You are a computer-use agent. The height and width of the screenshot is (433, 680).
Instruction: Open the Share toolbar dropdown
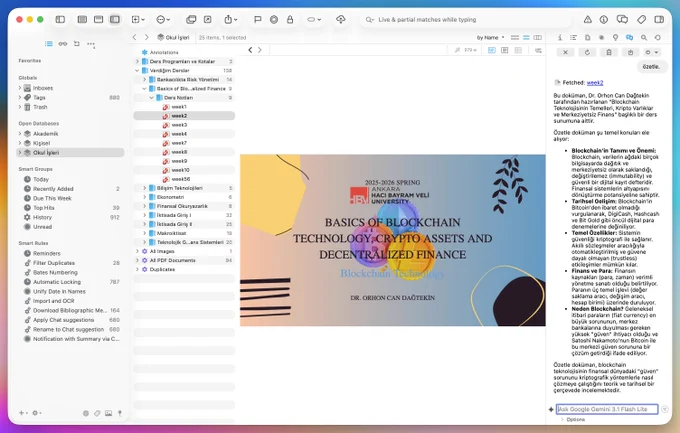pos(231,20)
